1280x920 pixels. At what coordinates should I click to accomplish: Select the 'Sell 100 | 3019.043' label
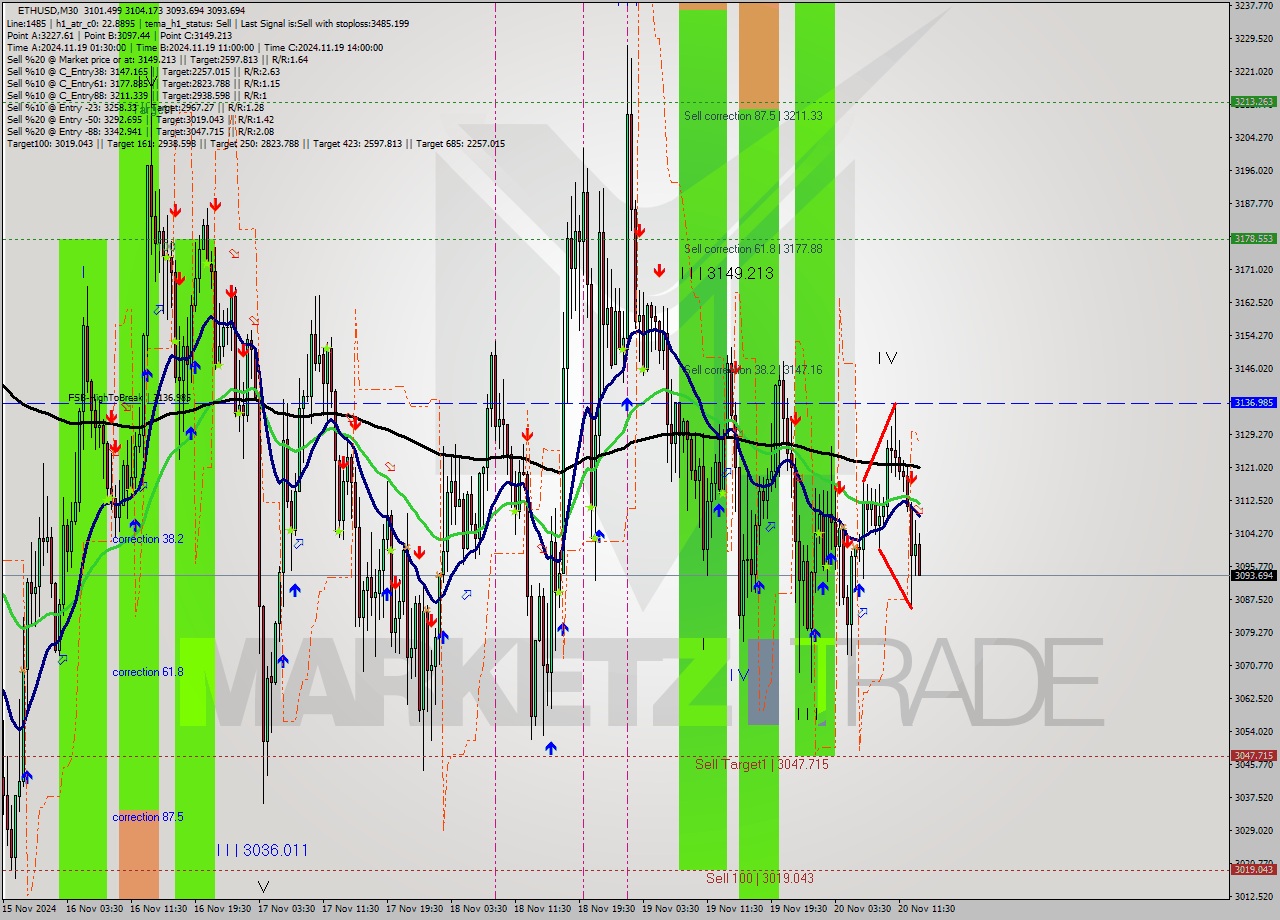pyautogui.click(x=760, y=878)
